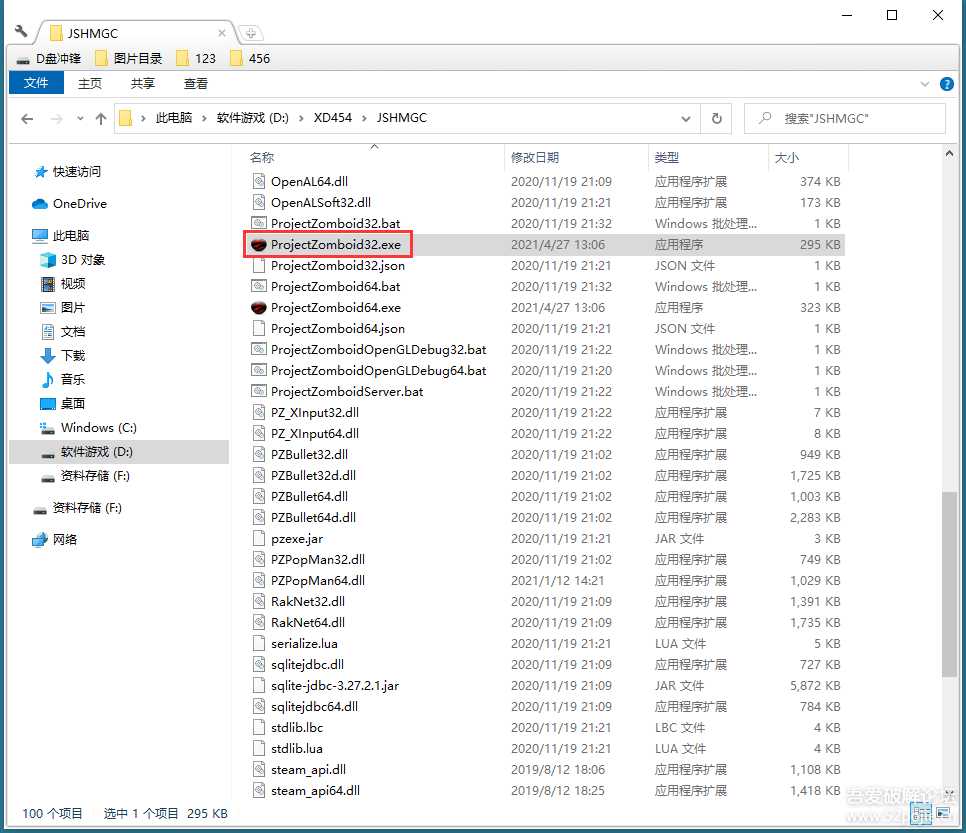Sort files by 修改日期 column header
Viewport: 966px width, 833px height.
(535, 157)
